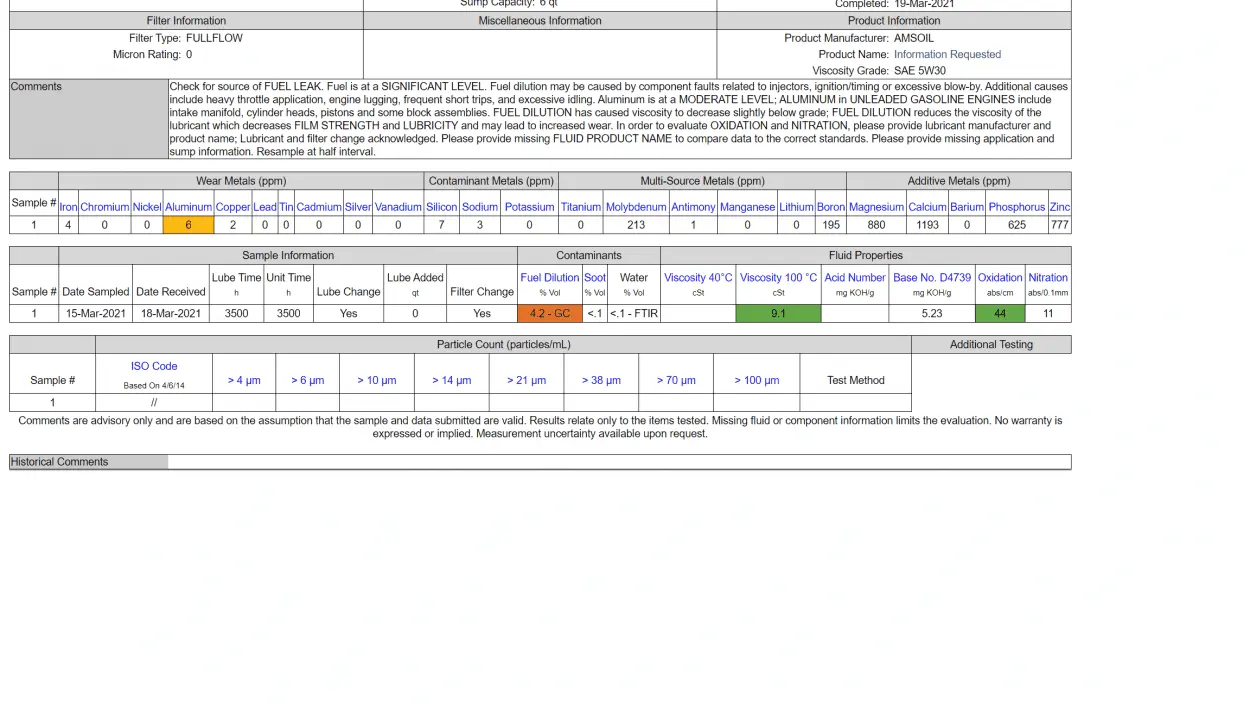
Task: Click the orange Aluminum value cell
Action: [x=188, y=225]
